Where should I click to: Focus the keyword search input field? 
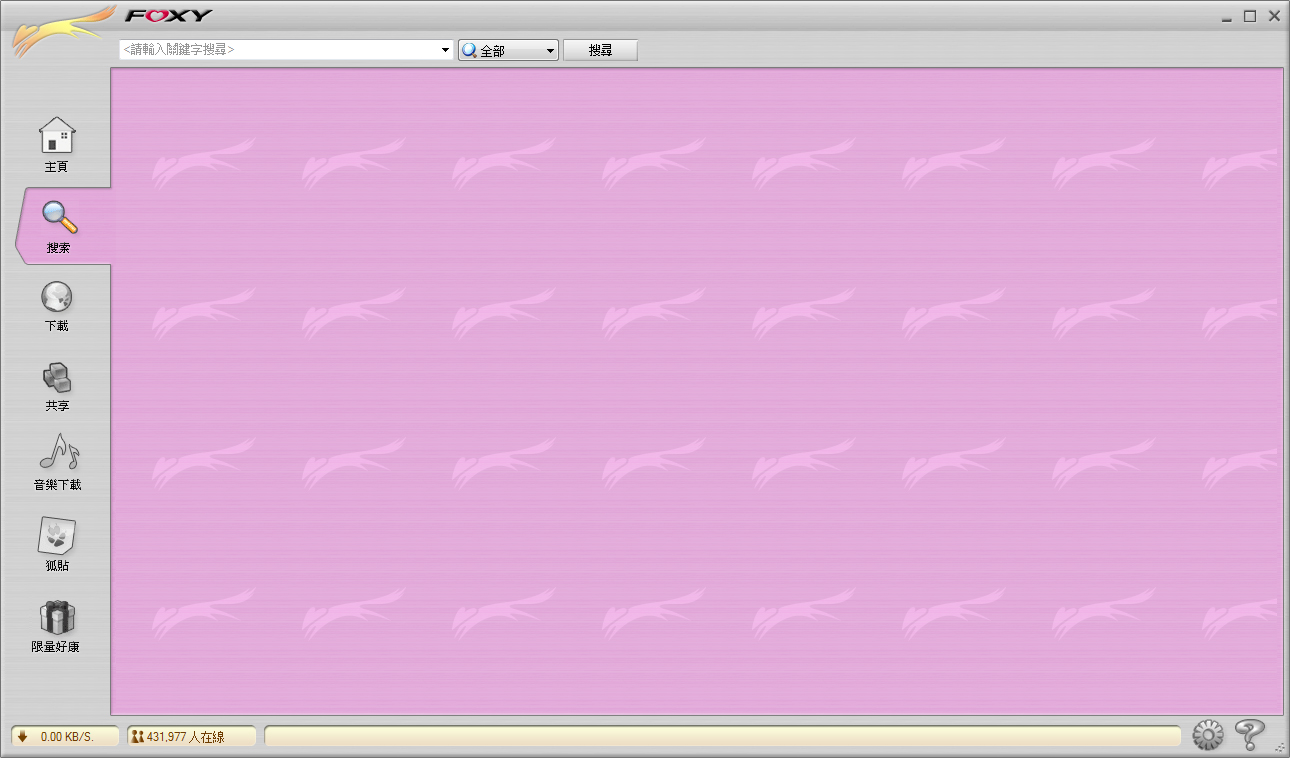(280, 50)
